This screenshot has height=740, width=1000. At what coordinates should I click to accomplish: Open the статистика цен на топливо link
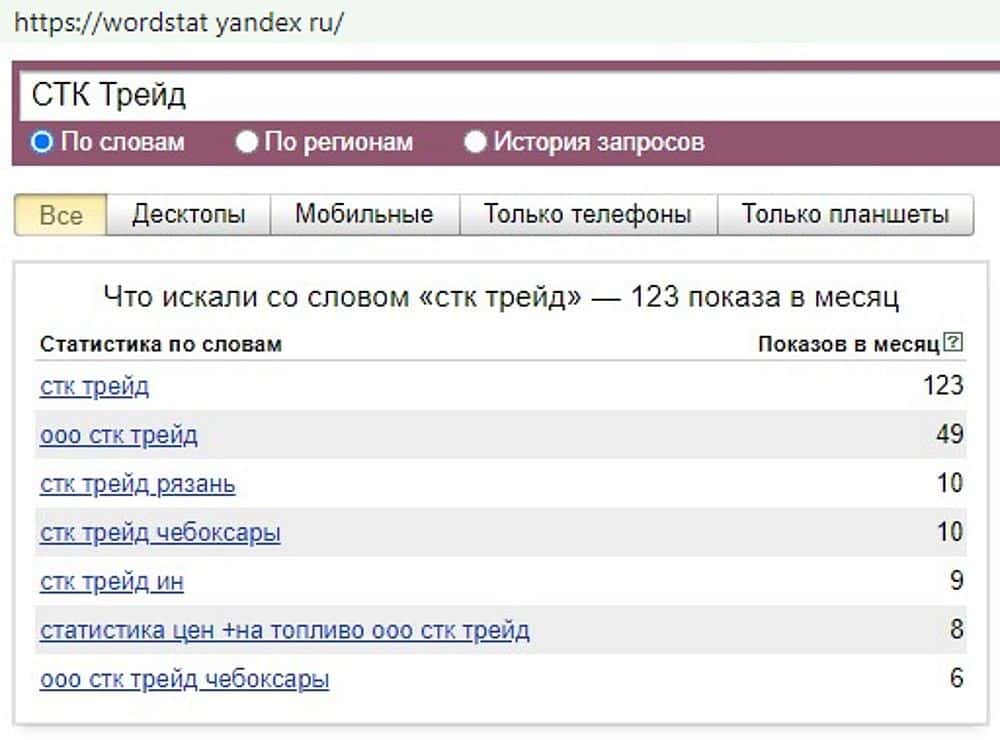coord(285,630)
